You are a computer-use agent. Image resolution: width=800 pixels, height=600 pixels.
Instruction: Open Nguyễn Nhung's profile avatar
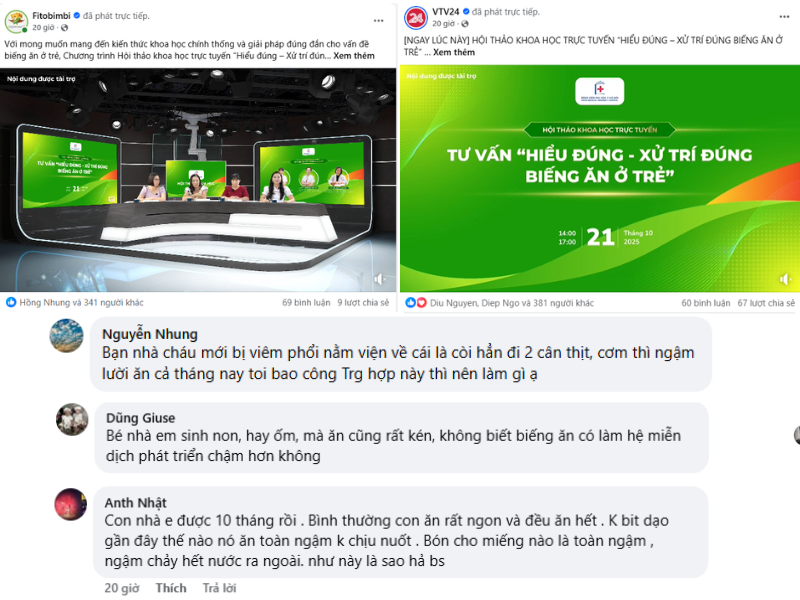click(66, 336)
